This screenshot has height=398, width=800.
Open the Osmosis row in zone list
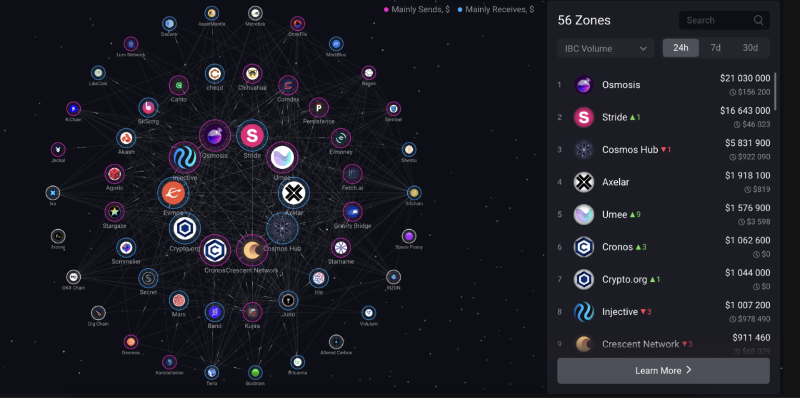[663, 85]
